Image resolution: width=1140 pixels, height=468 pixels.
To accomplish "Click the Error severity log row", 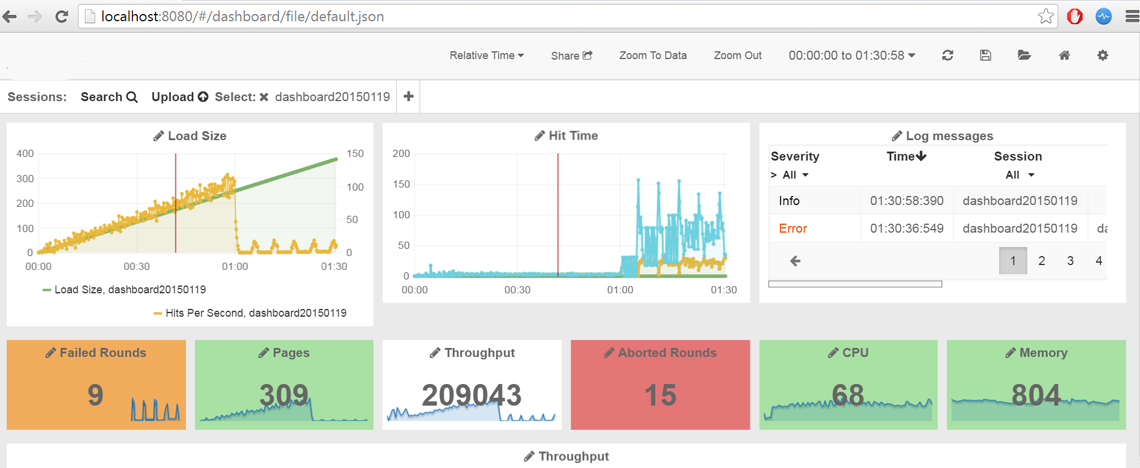I will coord(938,228).
